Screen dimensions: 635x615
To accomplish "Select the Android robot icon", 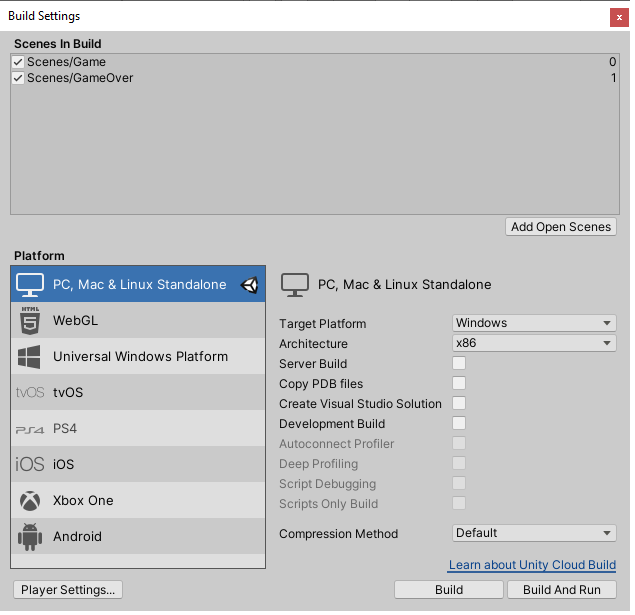I will tap(30, 537).
